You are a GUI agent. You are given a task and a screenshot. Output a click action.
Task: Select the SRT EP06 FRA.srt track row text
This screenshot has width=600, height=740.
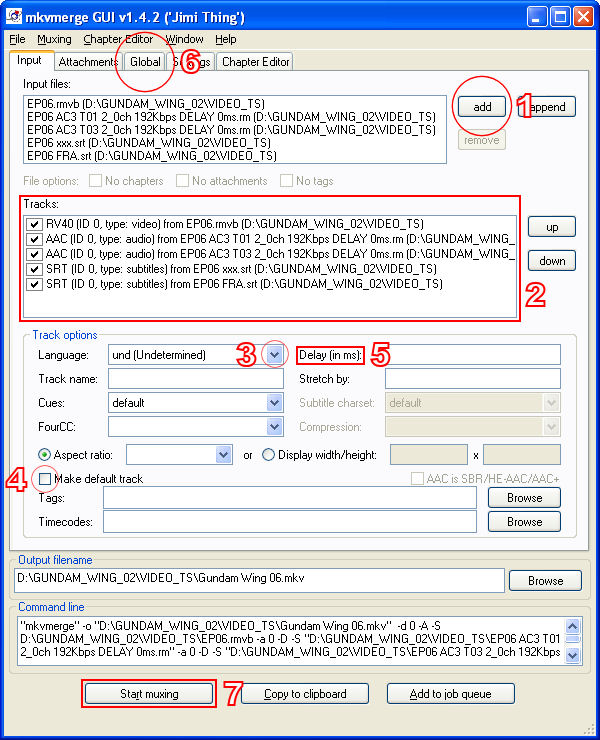click(x=244, y=284)
